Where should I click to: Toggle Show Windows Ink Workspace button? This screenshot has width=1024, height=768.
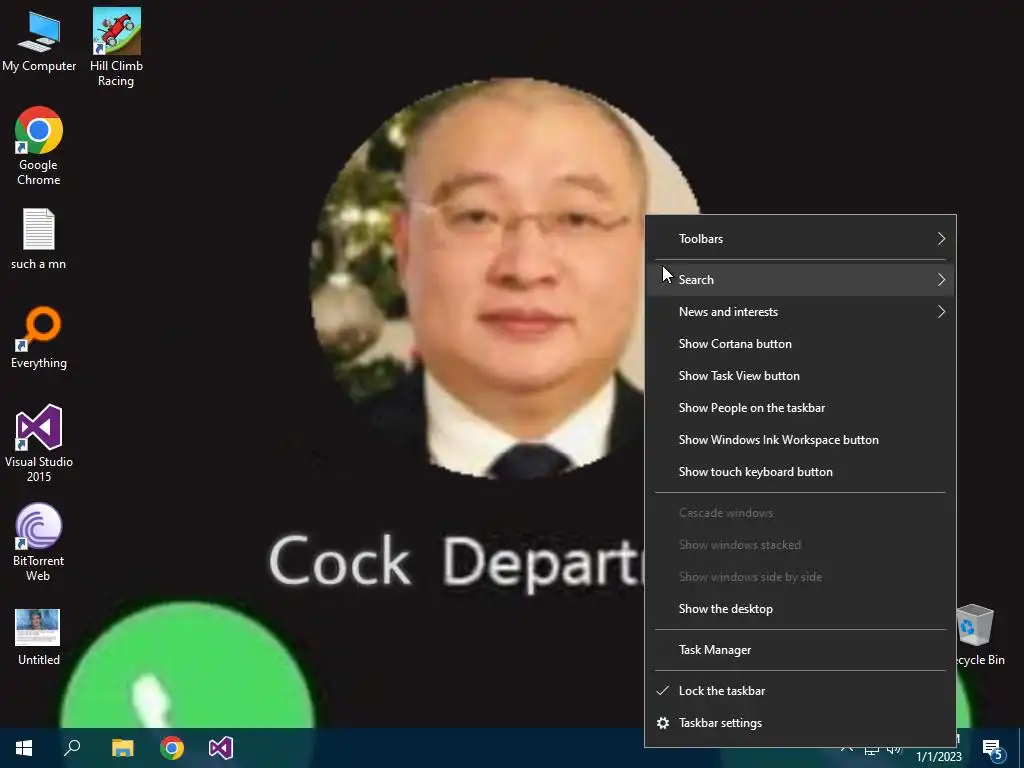tap(800, 440)
